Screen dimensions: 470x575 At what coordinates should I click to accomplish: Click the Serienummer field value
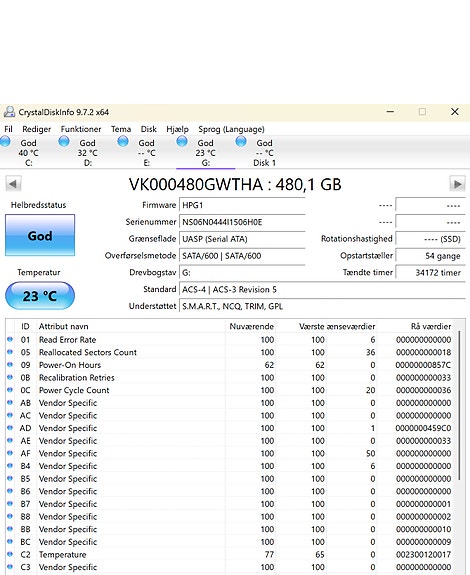click(x=242, y=222)
